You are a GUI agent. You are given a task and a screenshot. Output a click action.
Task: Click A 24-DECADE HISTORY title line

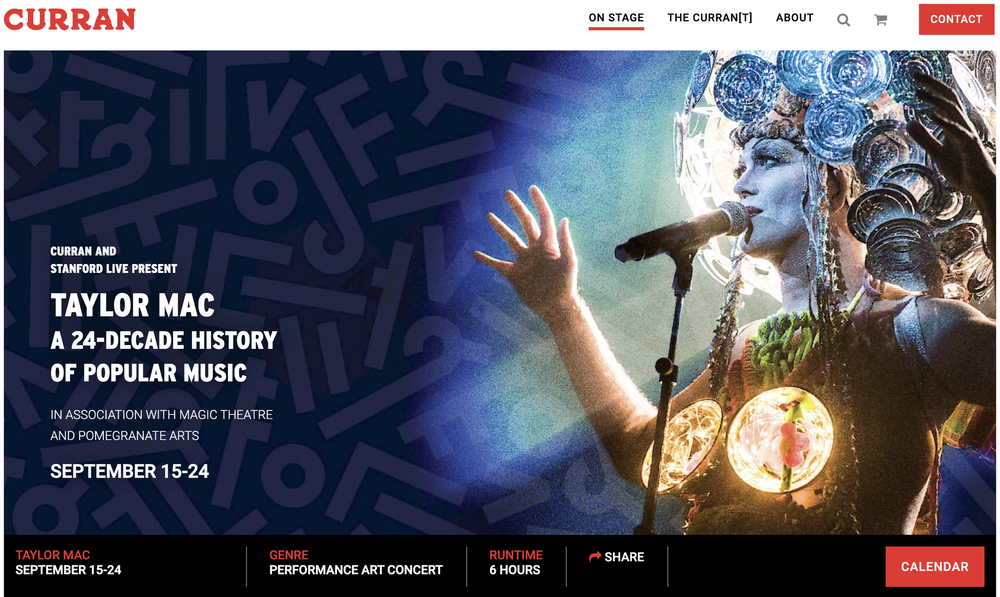click(x=164, y=340)
